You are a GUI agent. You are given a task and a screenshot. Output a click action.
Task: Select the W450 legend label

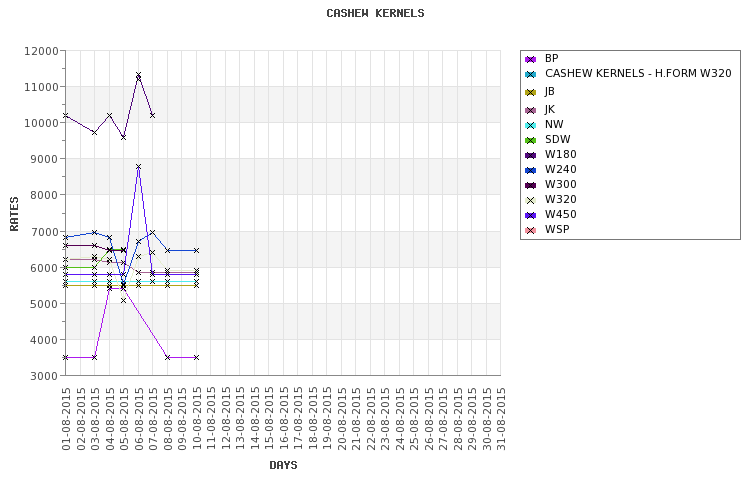560,214
